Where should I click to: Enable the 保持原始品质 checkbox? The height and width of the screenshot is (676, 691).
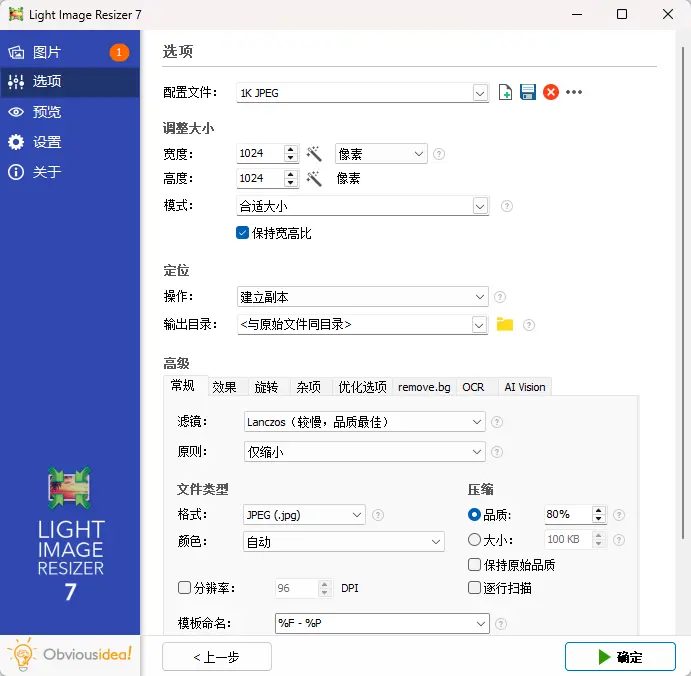(x=474, y=565)
